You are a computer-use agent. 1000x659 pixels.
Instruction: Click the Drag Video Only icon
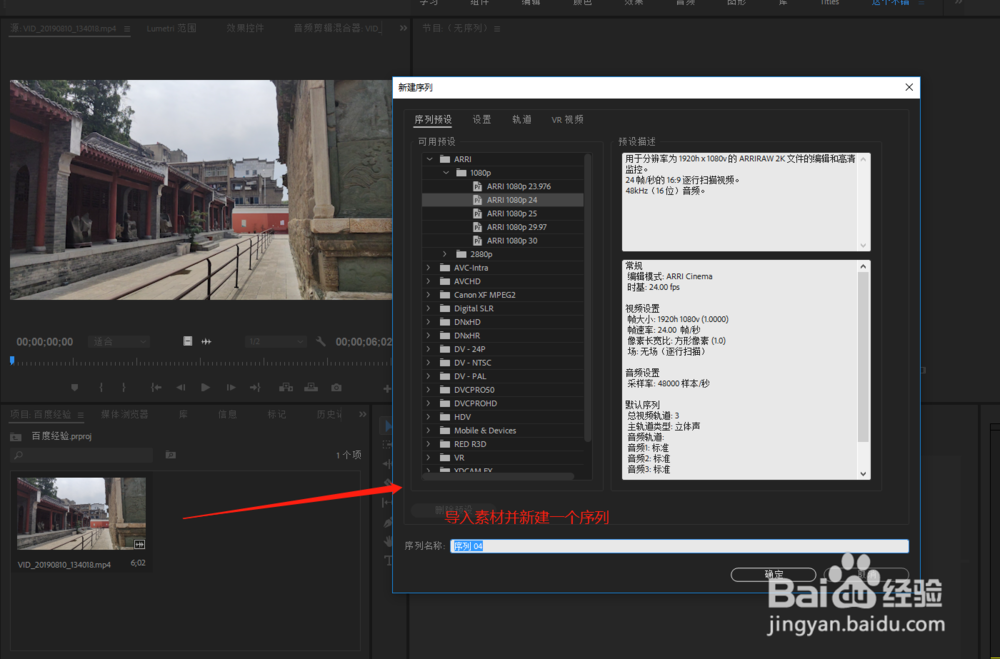pyautogui.click(x=188, y=341)
